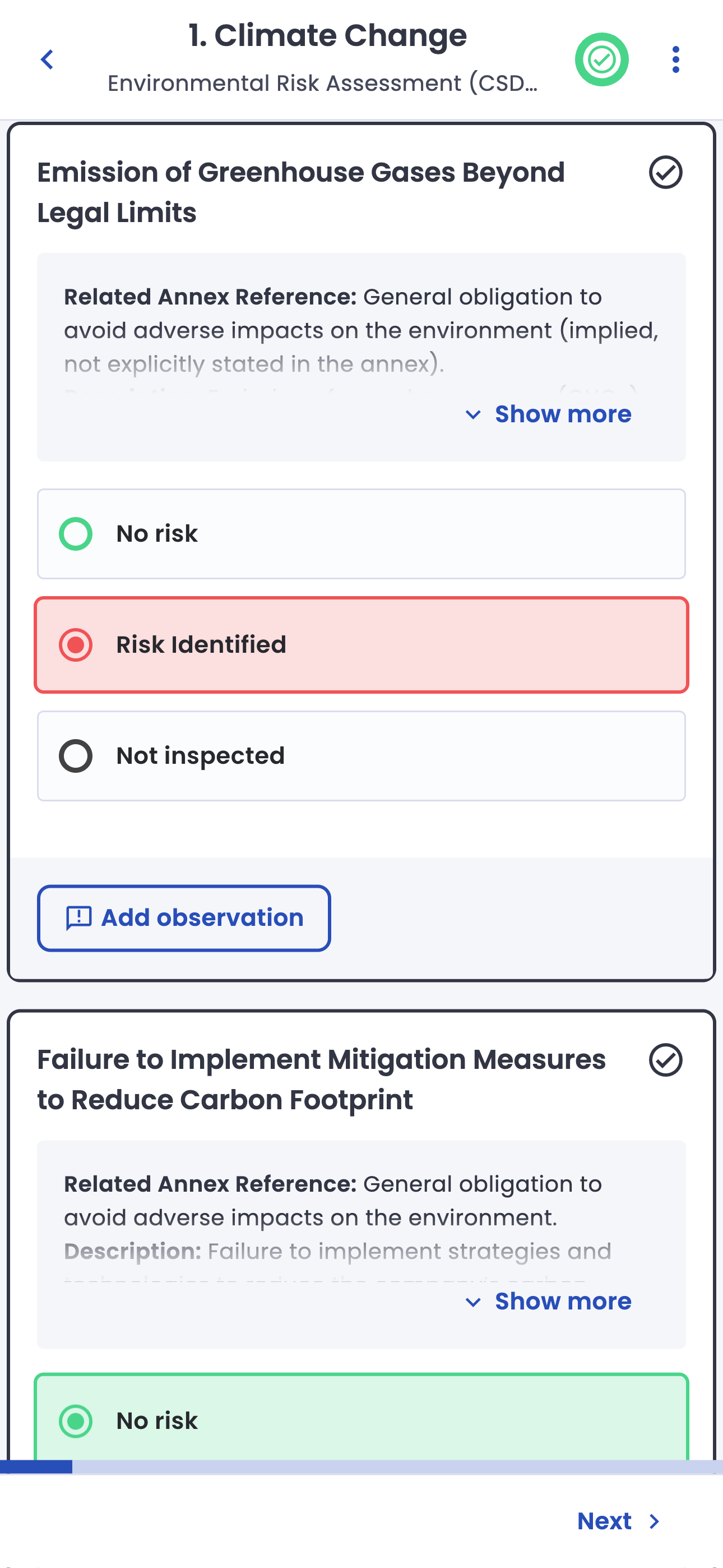
Task: Expand Show more in Greenhouse Gases description
Action: tap(562, 414)
